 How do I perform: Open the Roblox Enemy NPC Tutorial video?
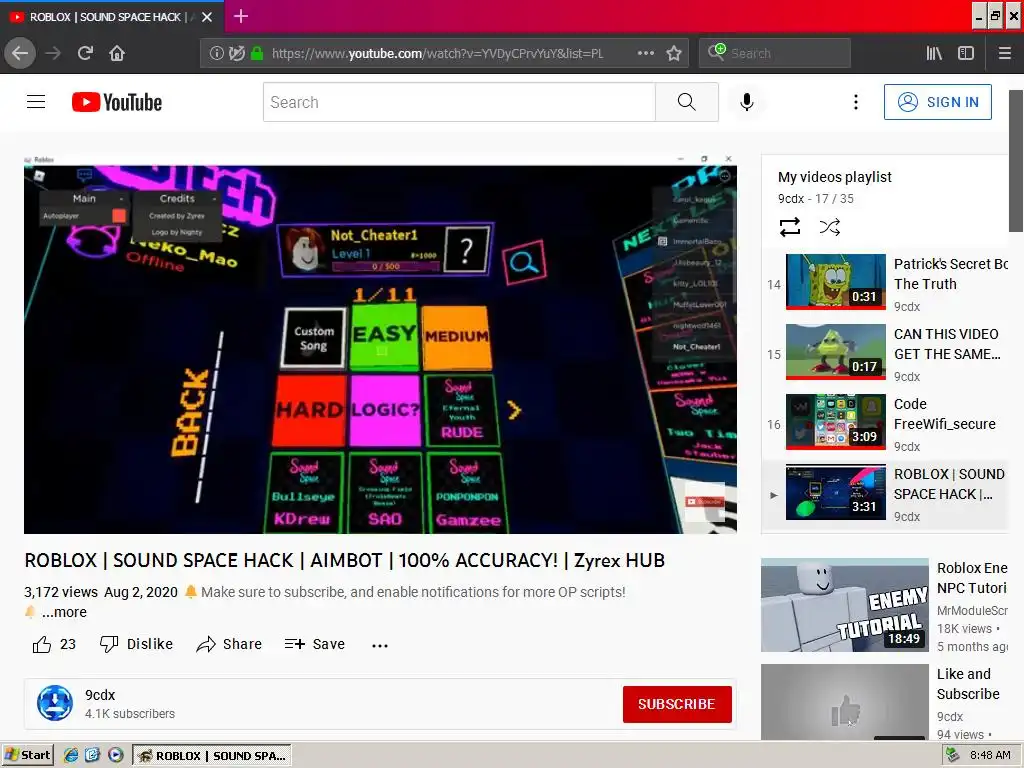[884, 605]
